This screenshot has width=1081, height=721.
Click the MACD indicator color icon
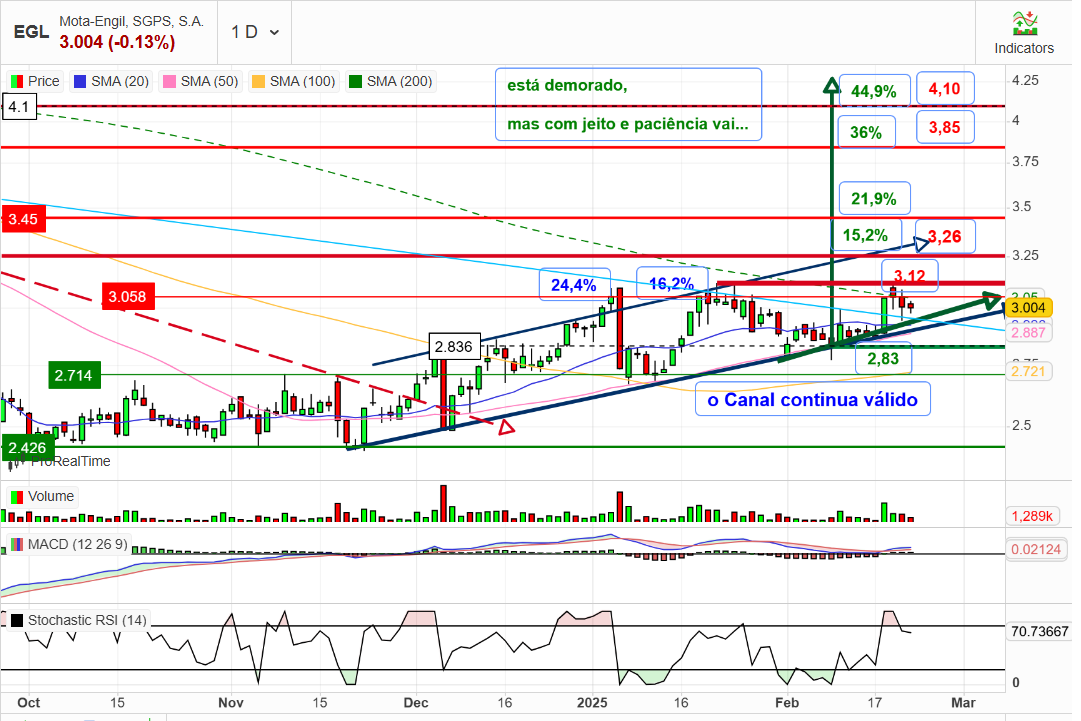pyautogui.click(x=17, y=545)
